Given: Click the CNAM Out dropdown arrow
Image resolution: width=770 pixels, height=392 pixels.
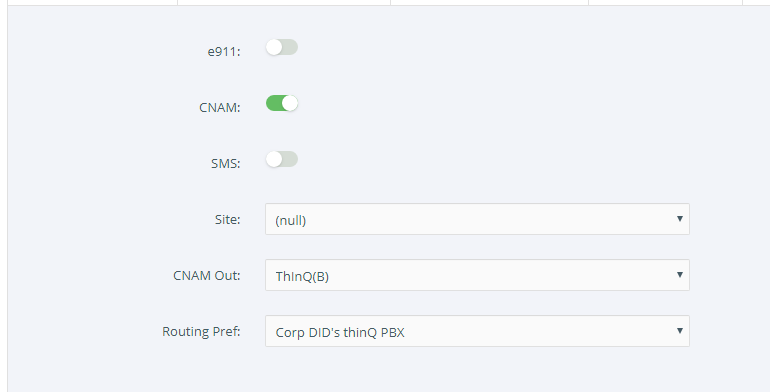Looking at the screenshot, I should coord(680,275).
